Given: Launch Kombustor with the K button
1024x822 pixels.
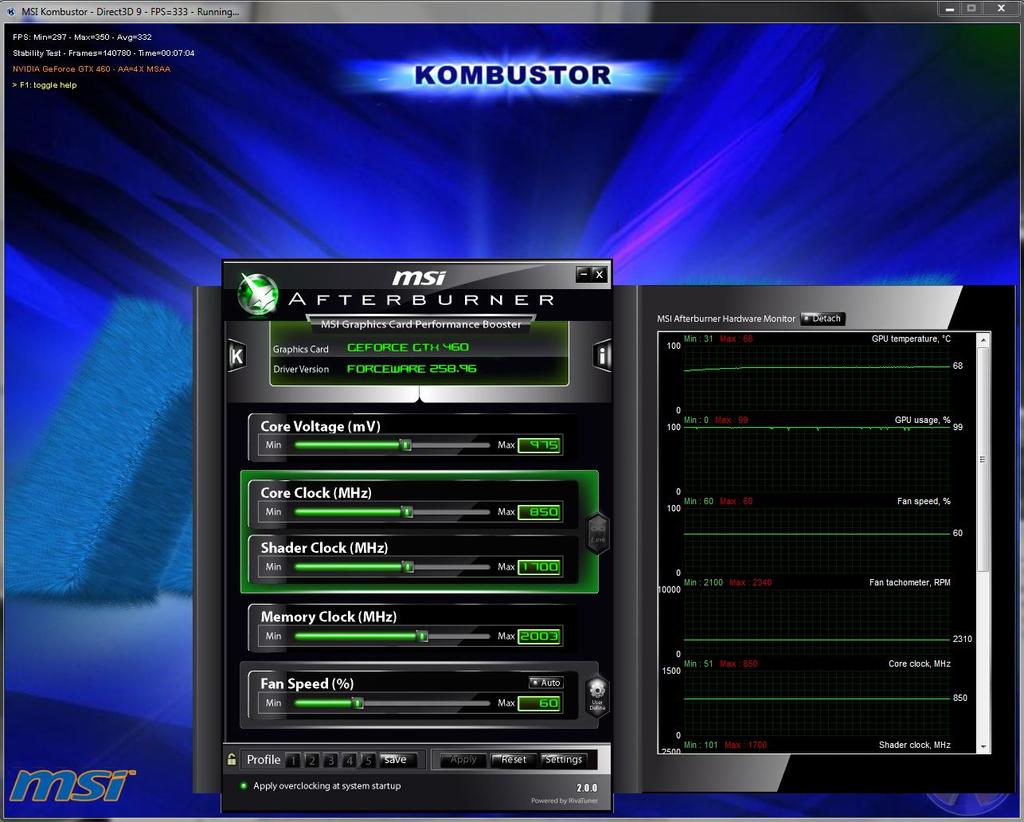Looking at the screenshot, I should coord(236,356).
